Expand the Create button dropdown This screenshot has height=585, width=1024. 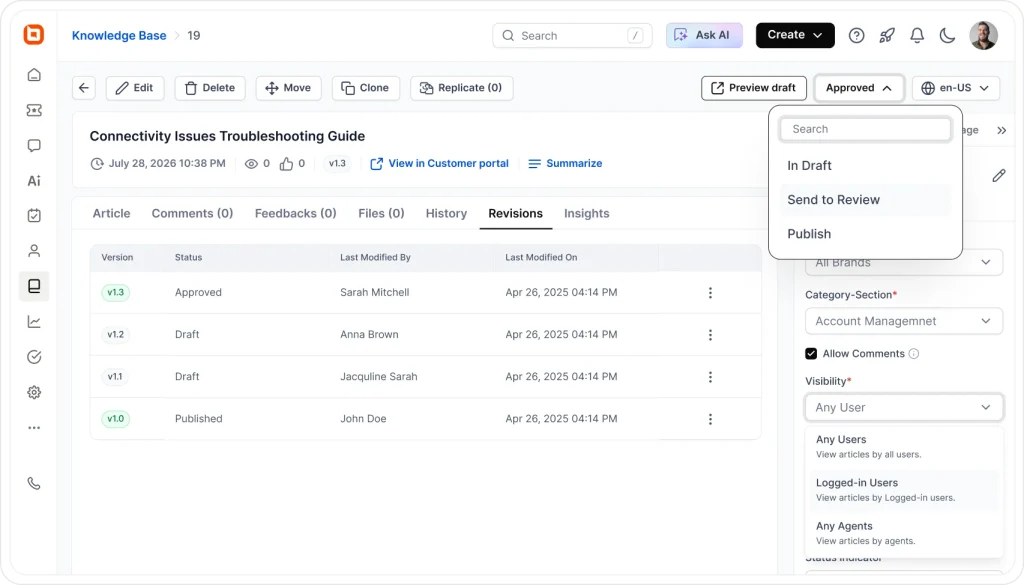tap(795, 35)
